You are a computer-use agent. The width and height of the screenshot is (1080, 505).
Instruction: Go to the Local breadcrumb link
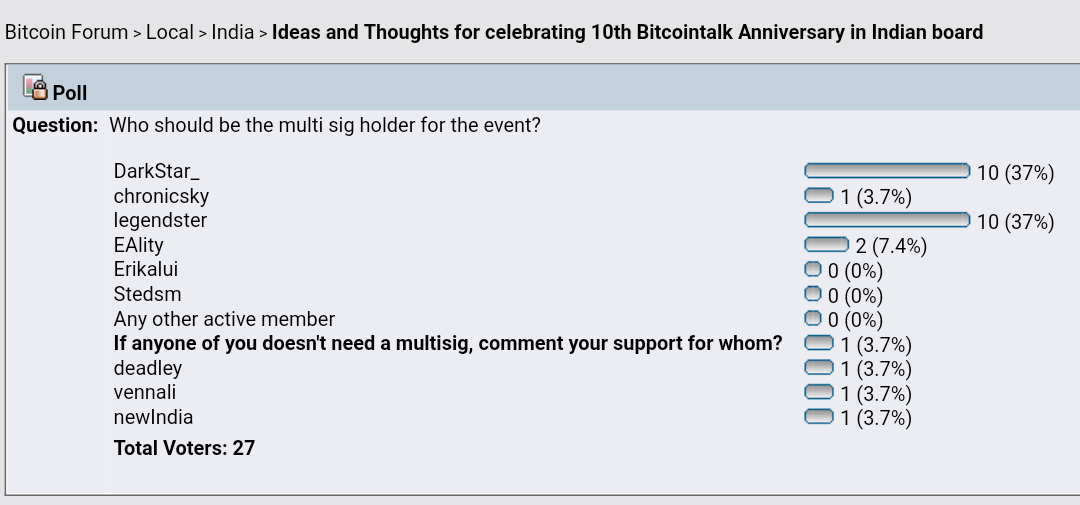coord(169,32)
